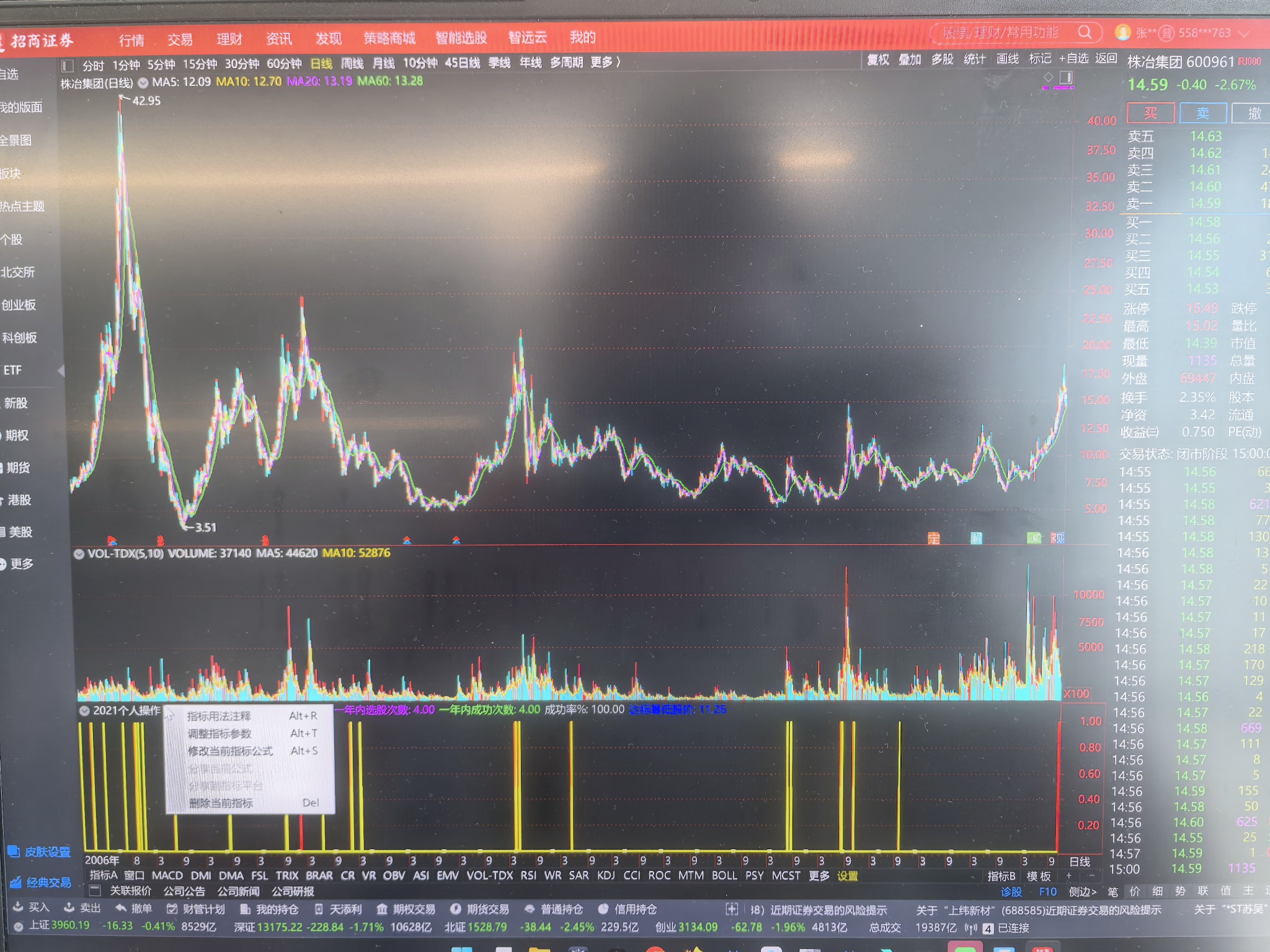Viewport: 1270px width, 952px height.
Task: Click the yellow 设置 indicator settings link
Action: tap(848, 876)
